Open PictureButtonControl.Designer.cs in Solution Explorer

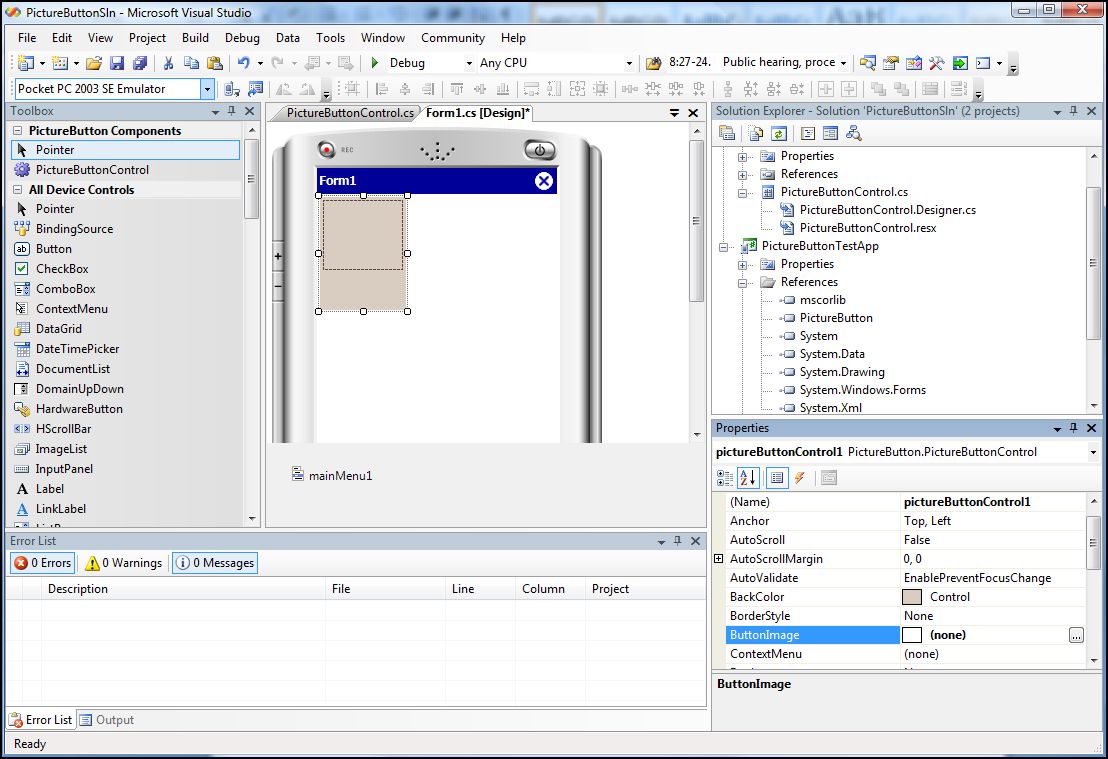tap(888, 210)
